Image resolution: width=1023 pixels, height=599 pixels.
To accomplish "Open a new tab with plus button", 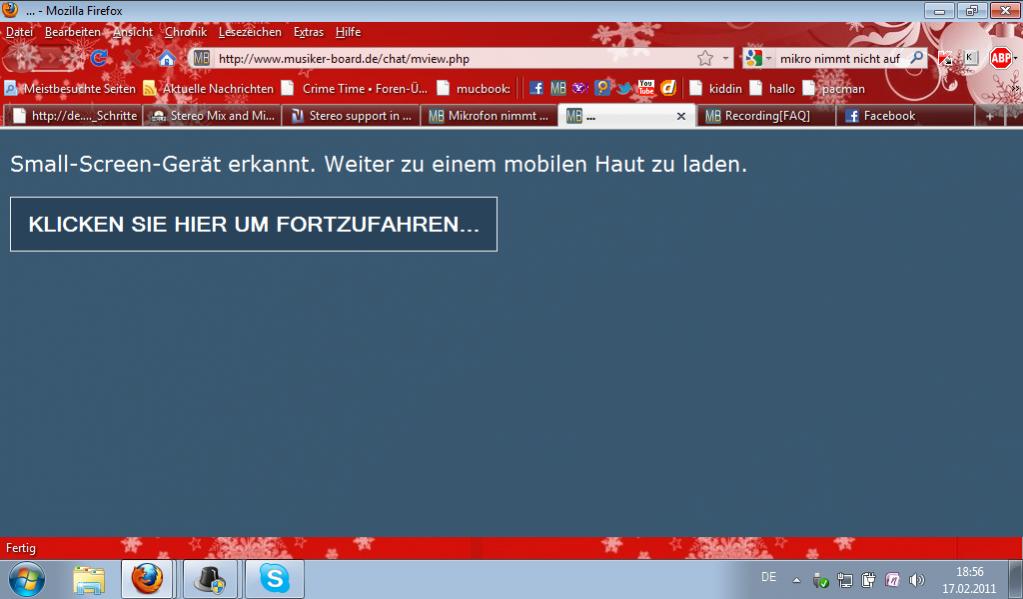I will (x=990, y=116).
